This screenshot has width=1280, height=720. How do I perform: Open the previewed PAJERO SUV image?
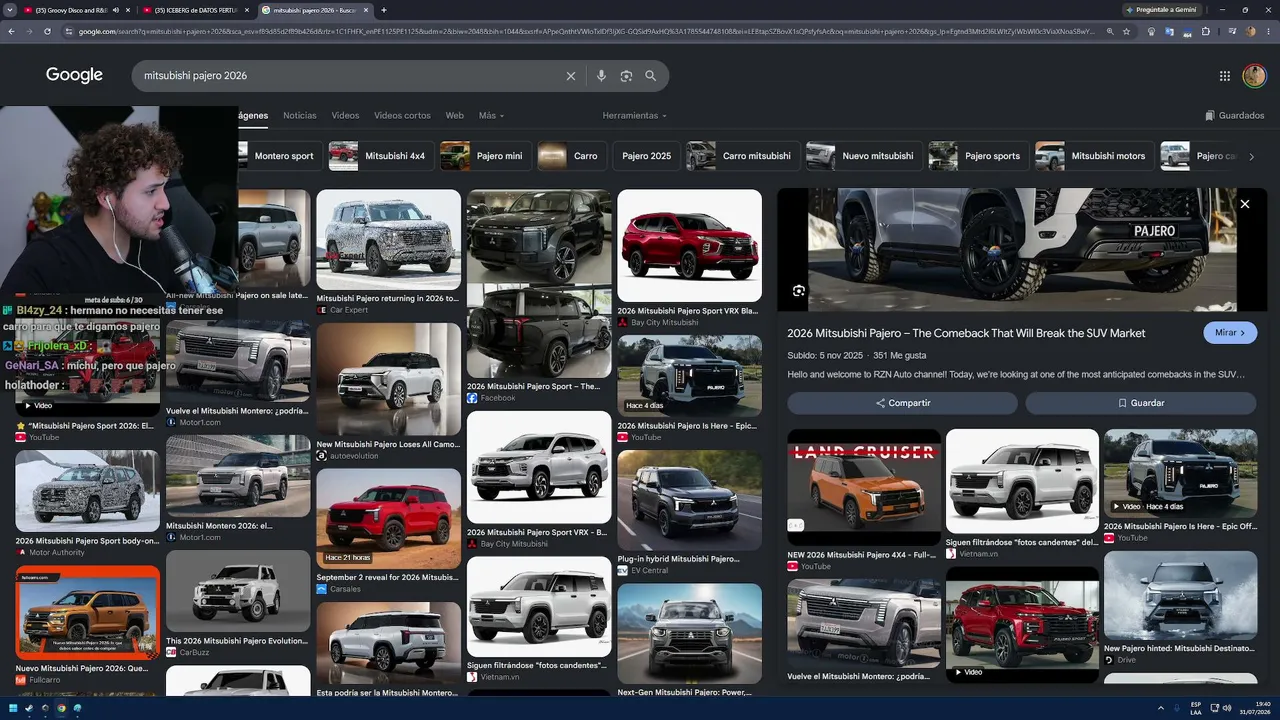point(1022,249)
